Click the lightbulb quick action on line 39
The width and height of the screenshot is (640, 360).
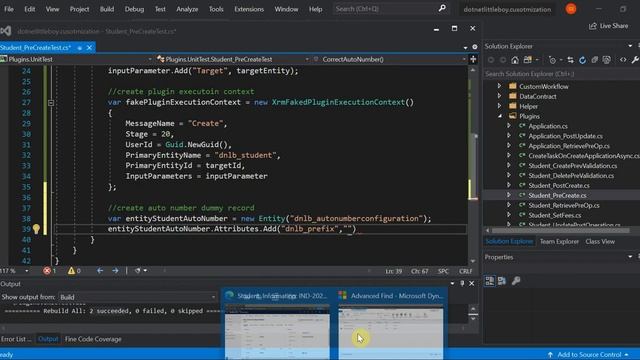tap(36, 229)
